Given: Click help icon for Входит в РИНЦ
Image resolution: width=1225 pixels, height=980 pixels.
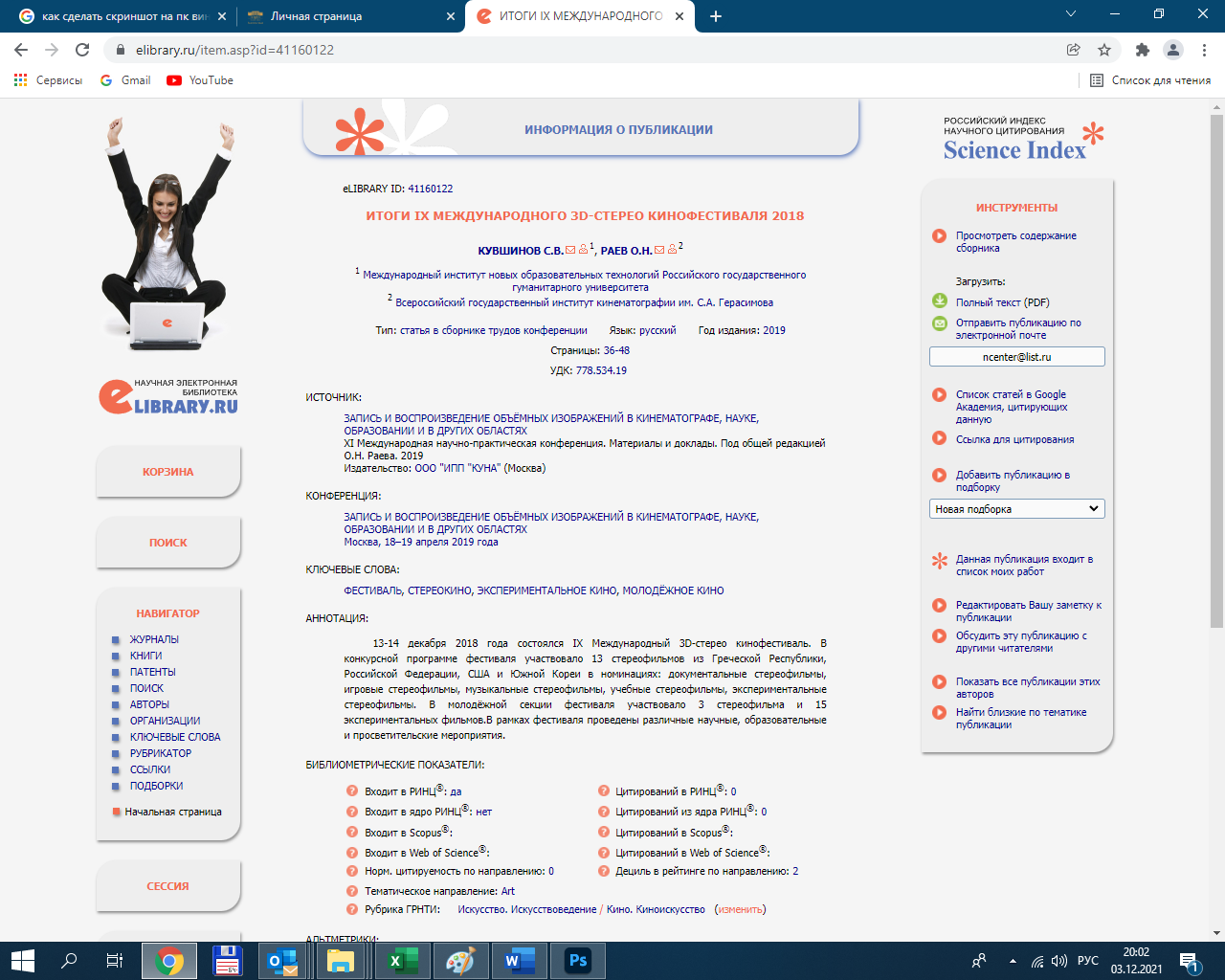Looking at the screenshot, I should [x=352, y=791].
